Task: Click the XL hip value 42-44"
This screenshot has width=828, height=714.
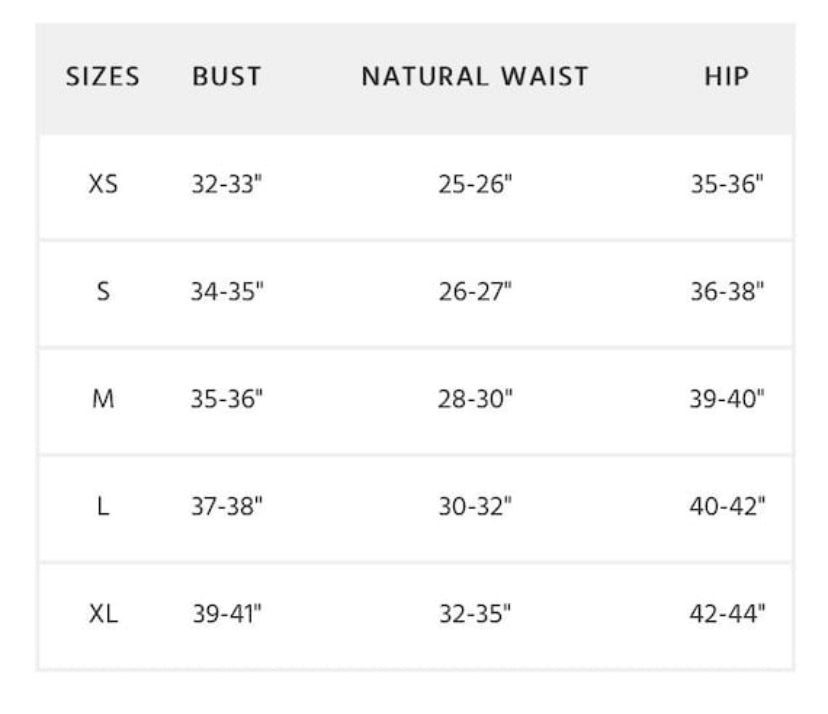Action: 727,614
